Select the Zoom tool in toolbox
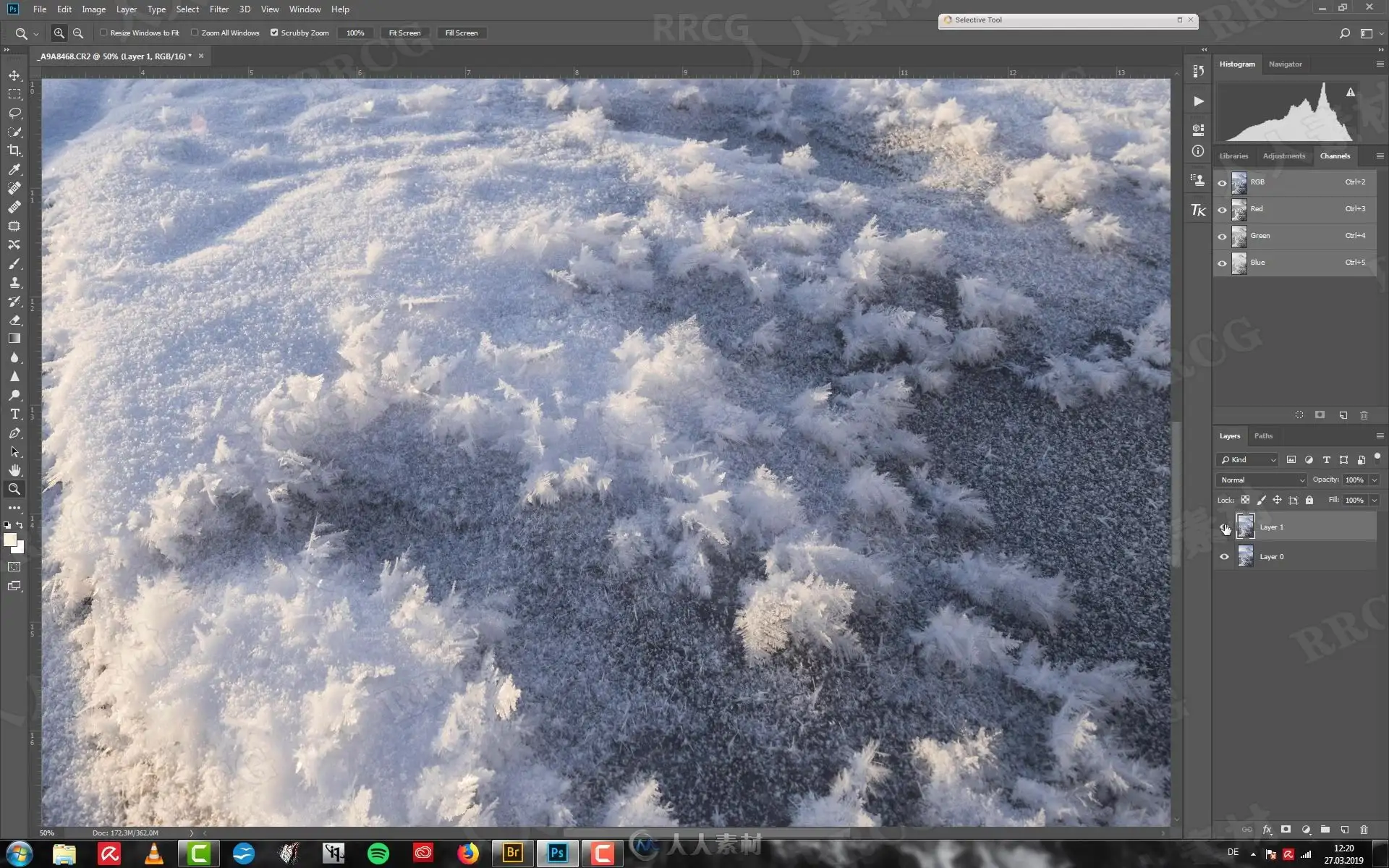1389x868 pixels. [x=14, y=489]
